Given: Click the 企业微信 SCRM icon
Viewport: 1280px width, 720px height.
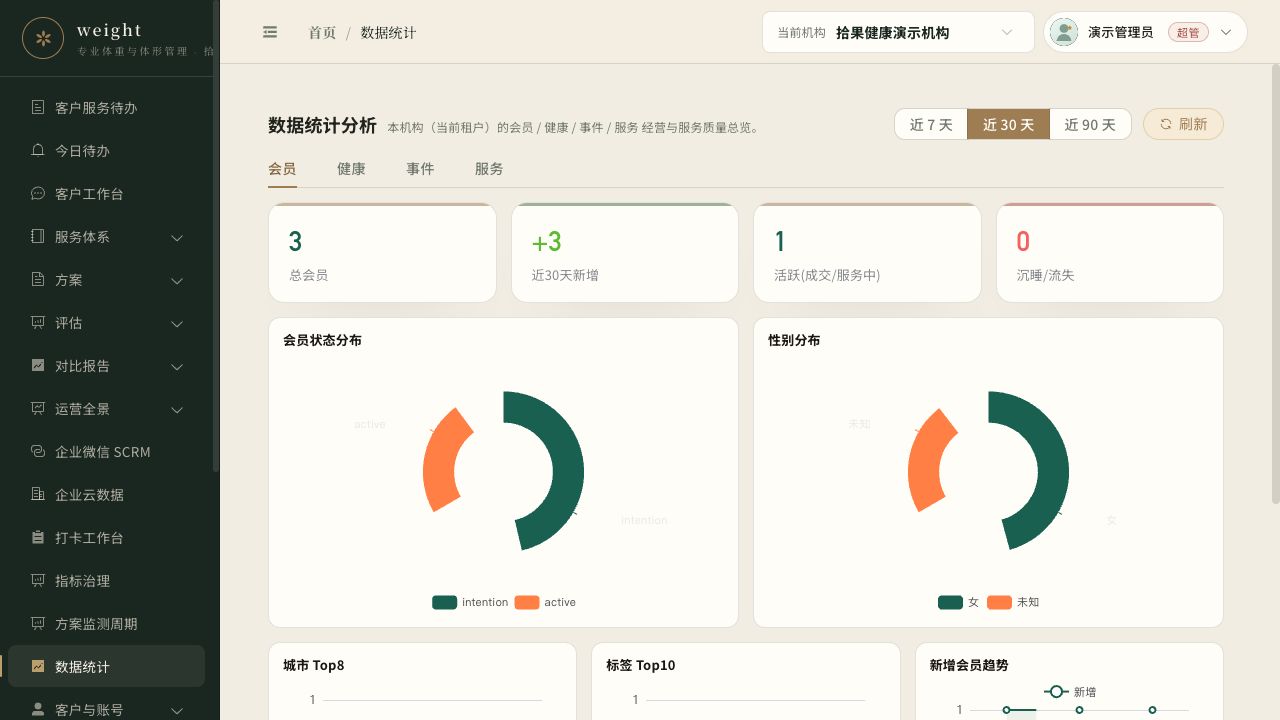Looking at the screenshot, I should pyautogui.click(x=38, y=451).
